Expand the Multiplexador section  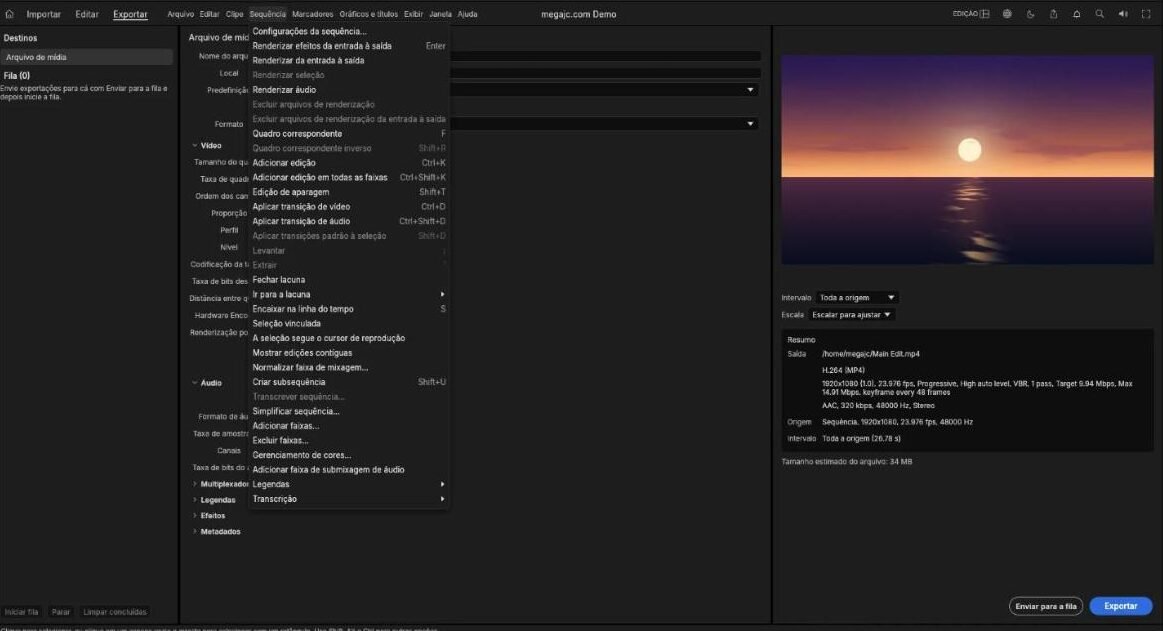click(x=195, y=484)
